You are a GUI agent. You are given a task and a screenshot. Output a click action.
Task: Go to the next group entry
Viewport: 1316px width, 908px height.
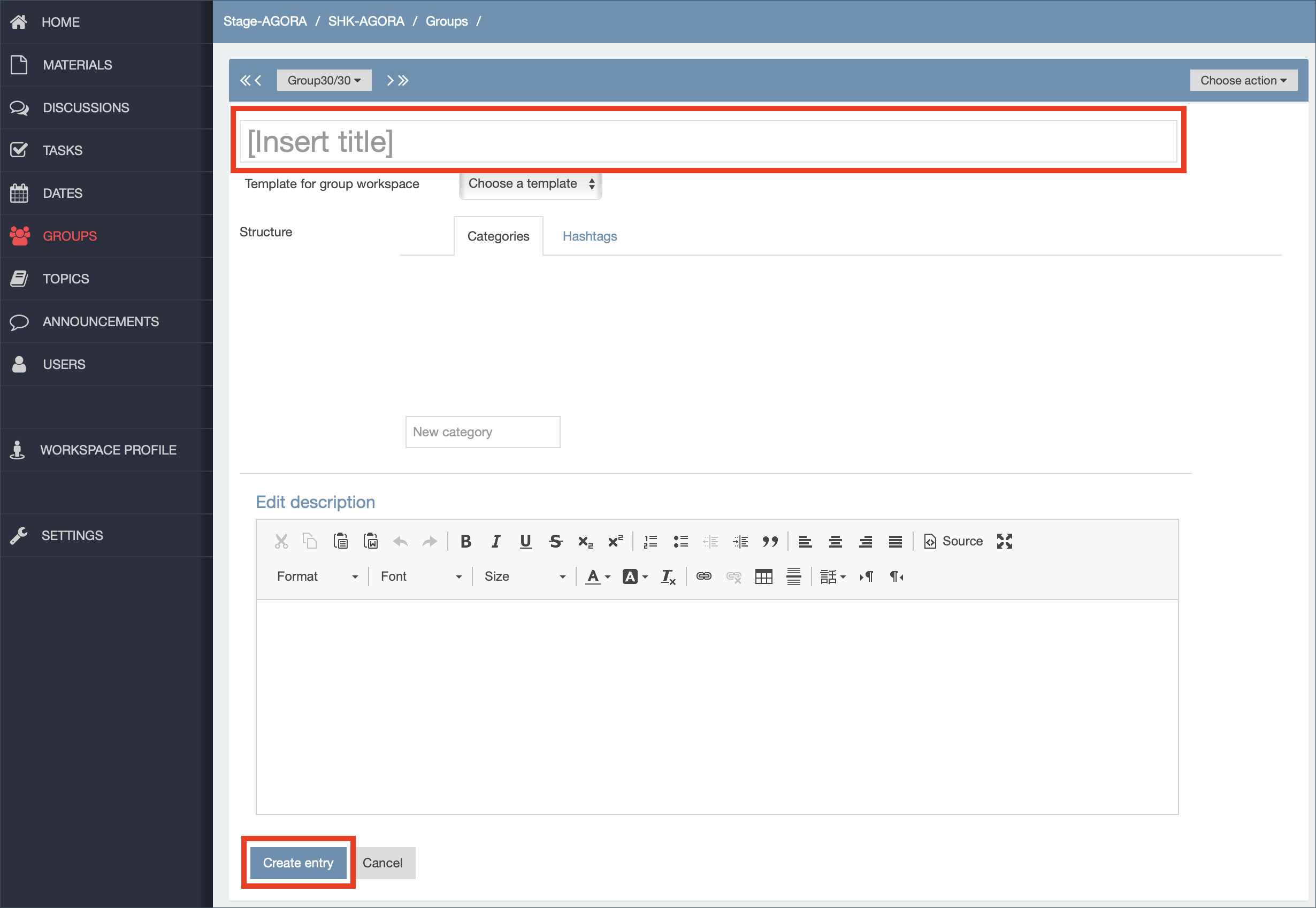coord(391,80)
